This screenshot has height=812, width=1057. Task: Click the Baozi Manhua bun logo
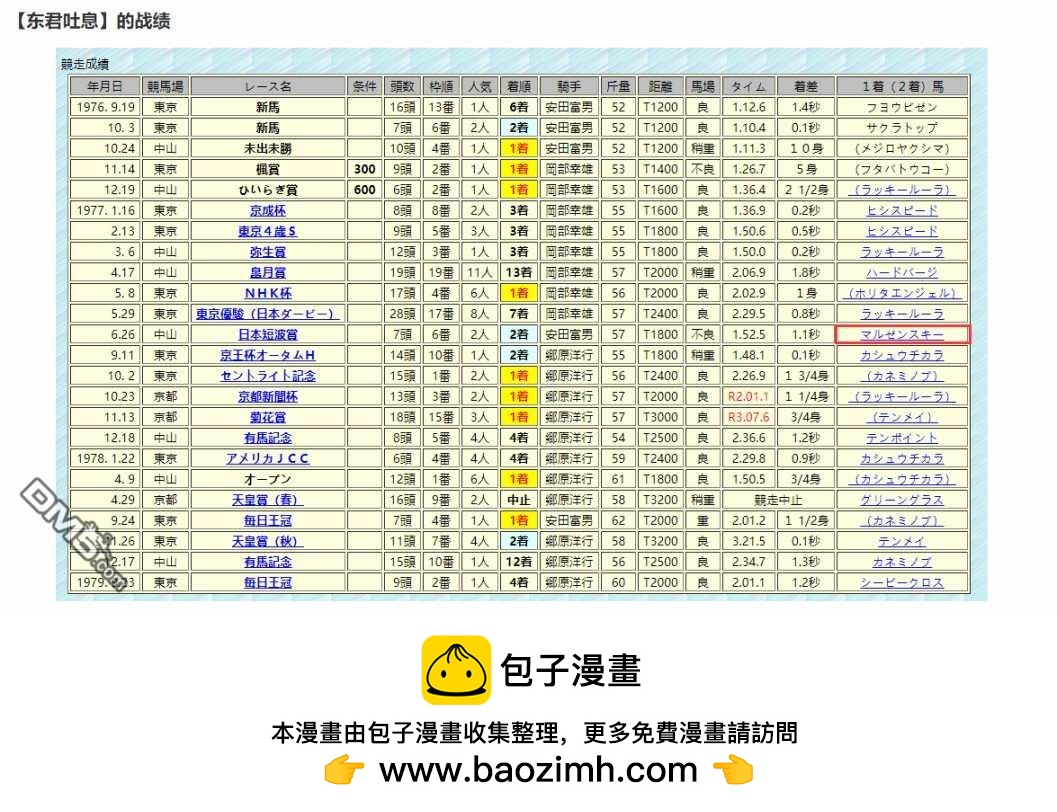(x=456, y=669)
